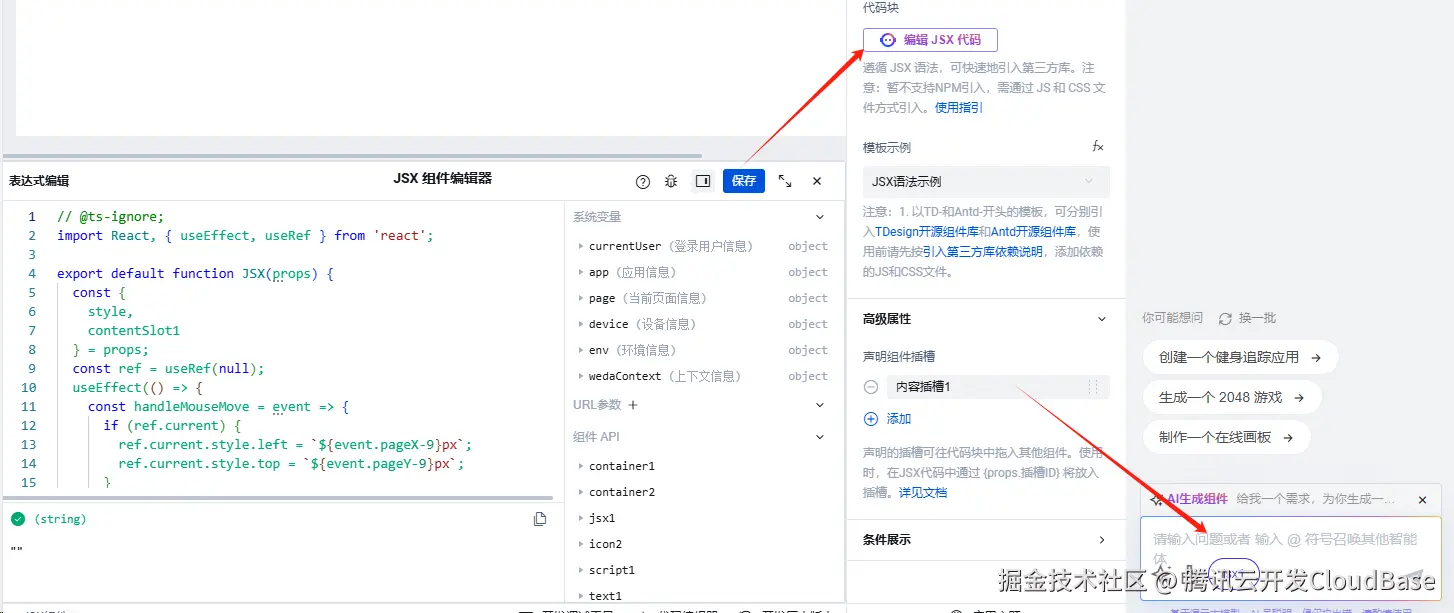This screenshot has width=1454, height=613.
Task: Grab the drag handle of 内容插槽1
Action: (1093, 387)
